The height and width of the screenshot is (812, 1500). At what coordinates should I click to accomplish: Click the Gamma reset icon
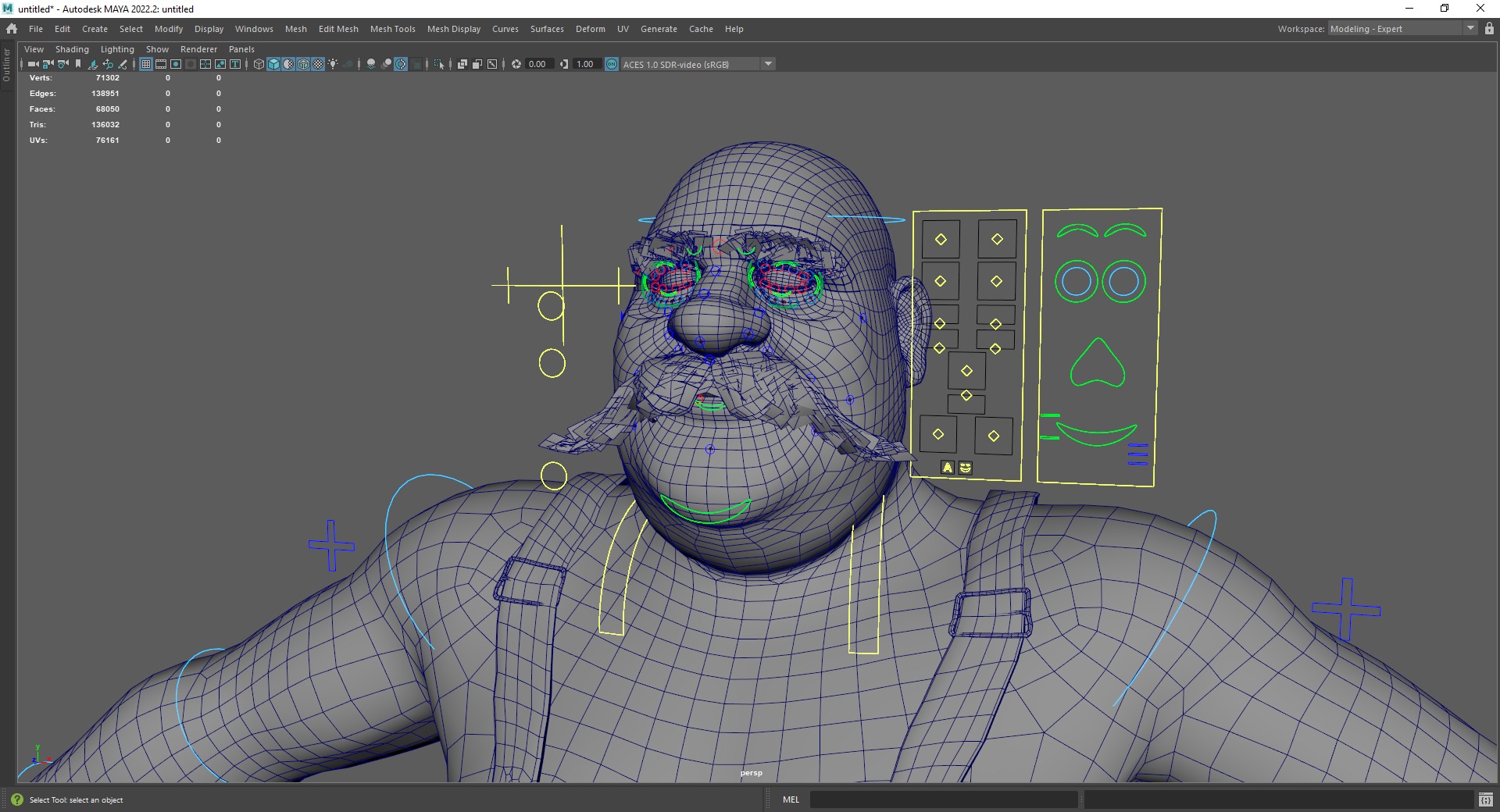click(564, 64)
